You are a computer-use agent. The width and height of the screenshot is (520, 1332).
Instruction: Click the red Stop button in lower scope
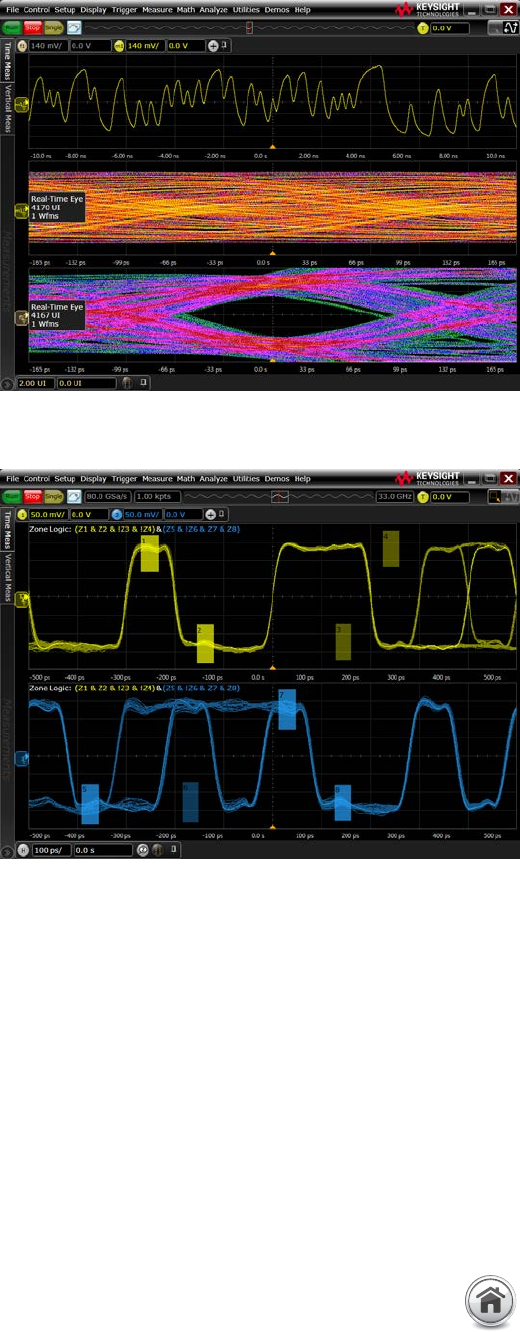(33, 496)
